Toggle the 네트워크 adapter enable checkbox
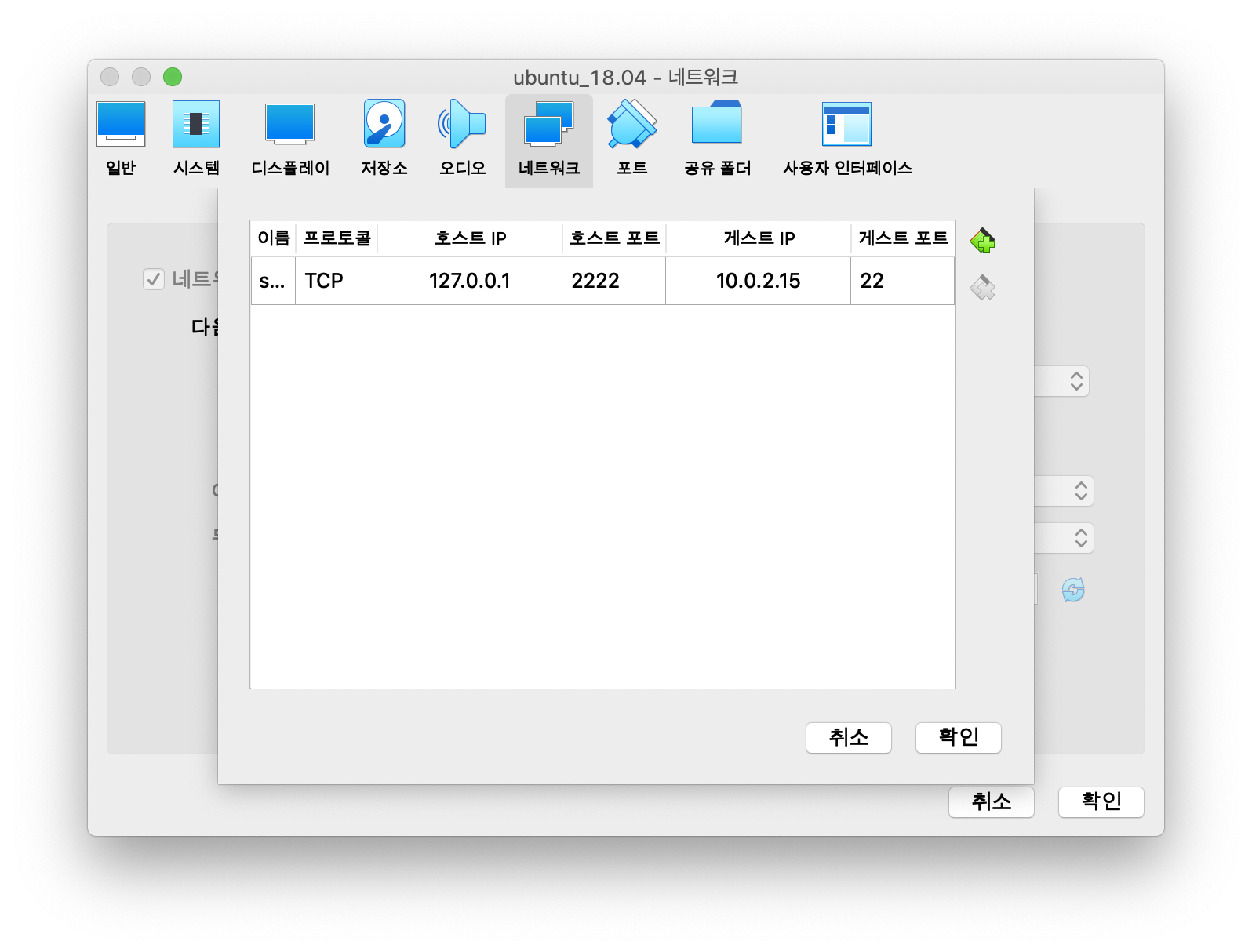 pos(154,279)
